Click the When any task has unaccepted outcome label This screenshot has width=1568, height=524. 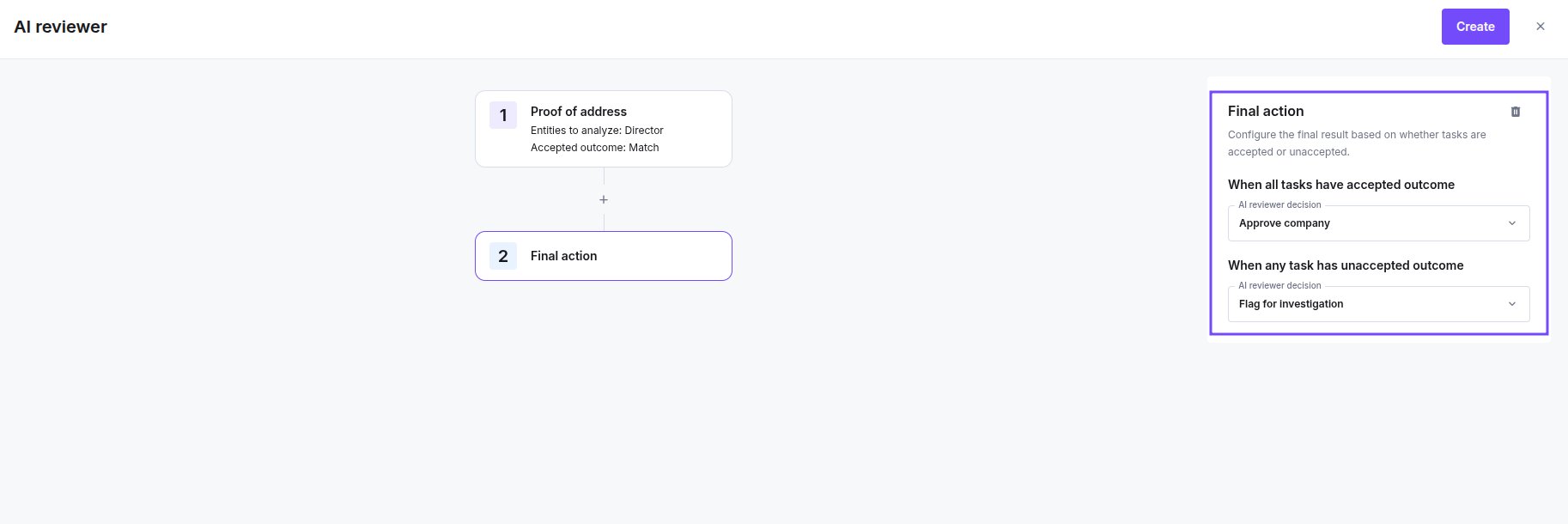point(1346,265)
